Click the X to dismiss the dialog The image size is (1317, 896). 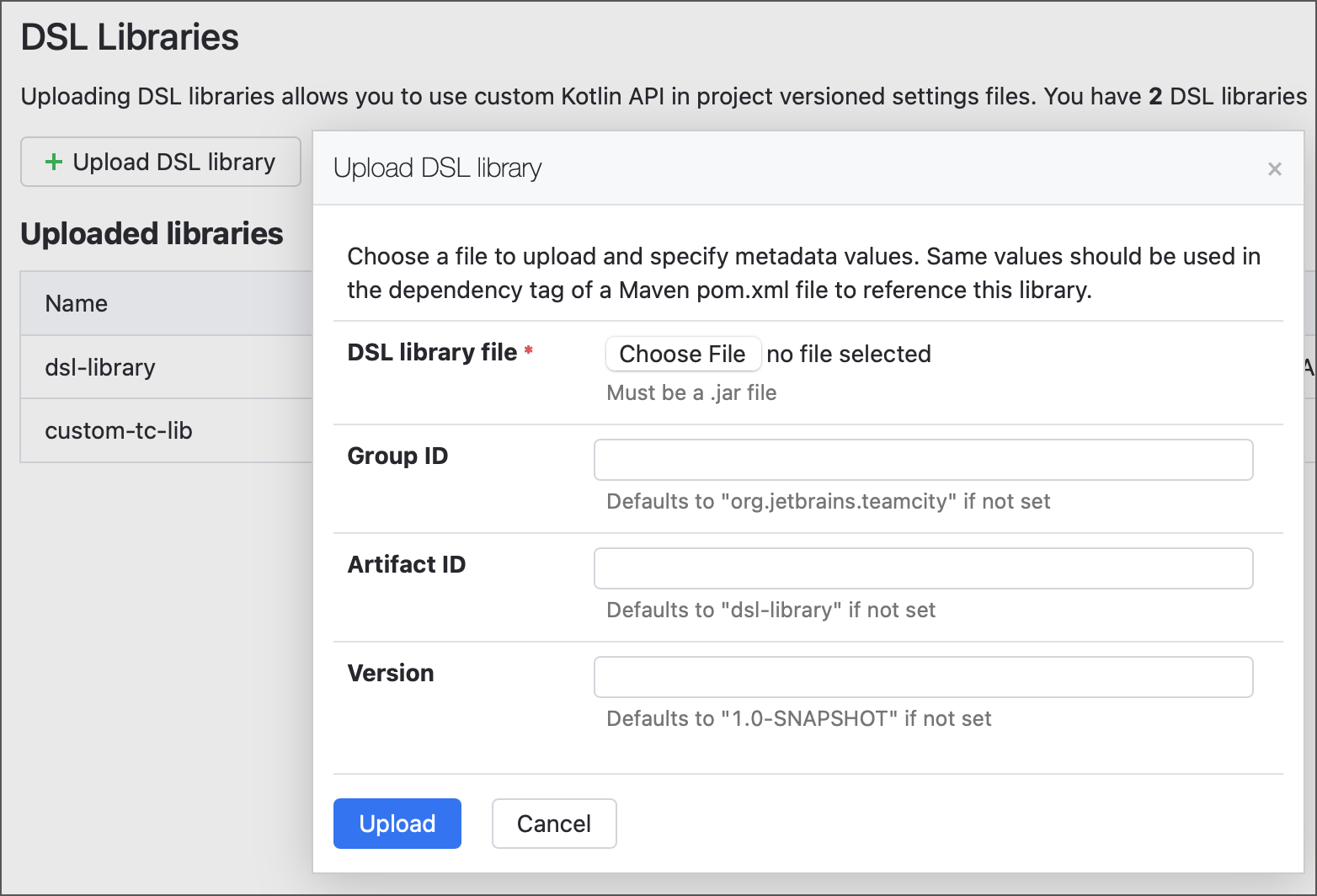pos(1275,169)
